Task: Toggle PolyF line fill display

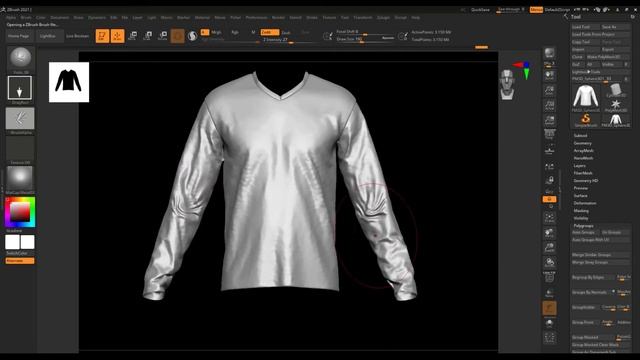Action: pos(549,278)
